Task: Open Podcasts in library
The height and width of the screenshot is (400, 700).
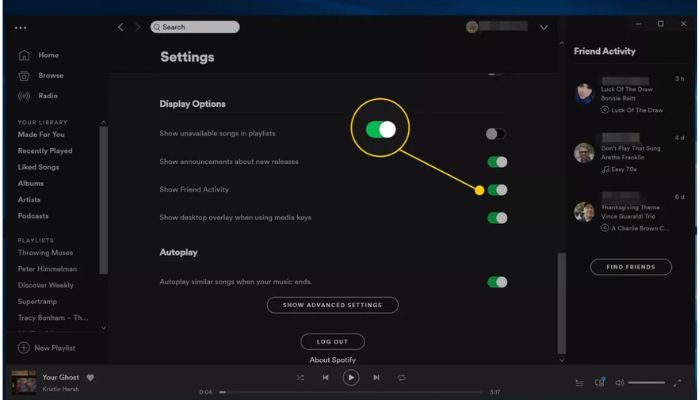Action: click(33, 216)
